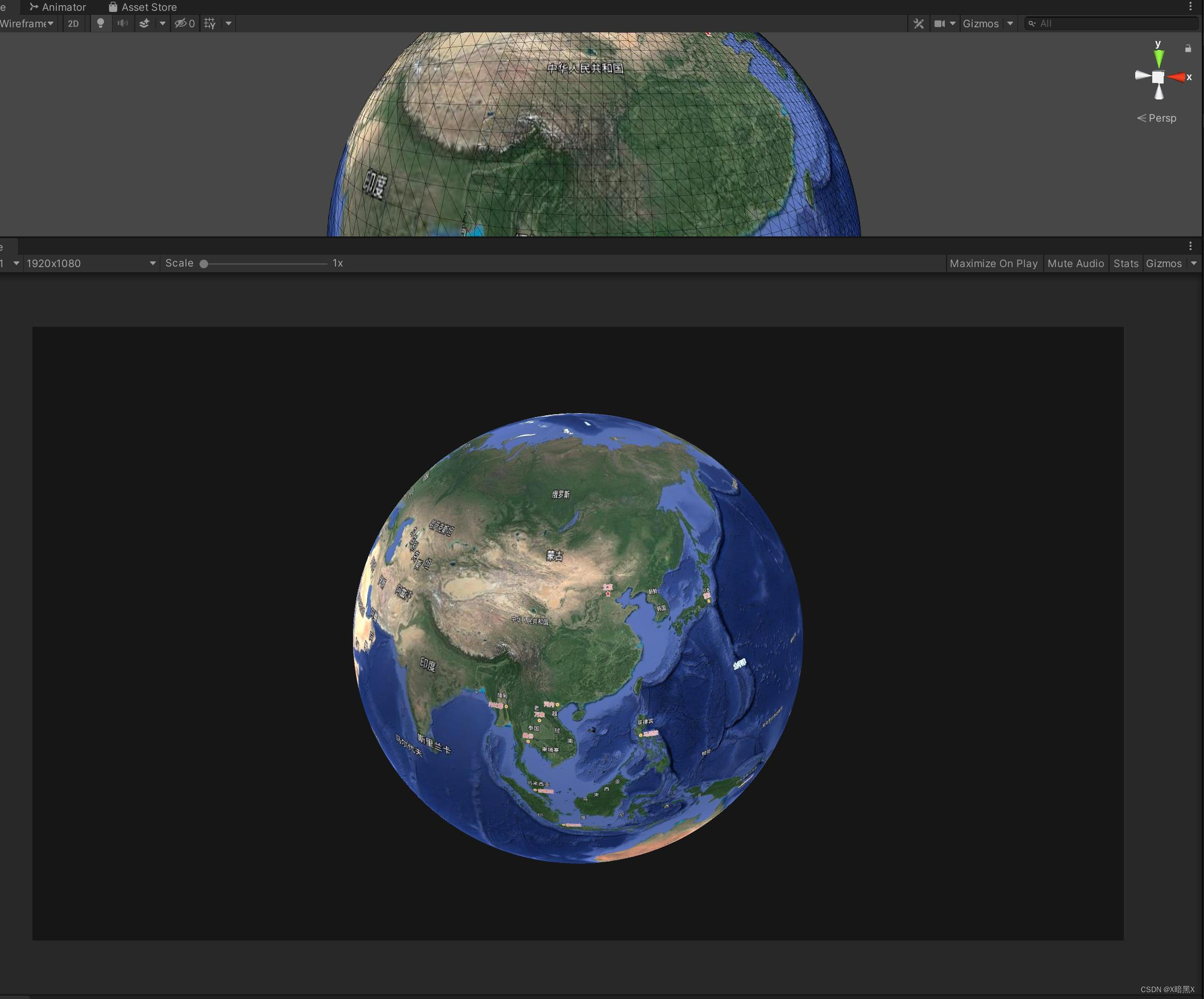1204x999 pixels.
Task: Open the editor tools panel icon
Action: point(919,23)
